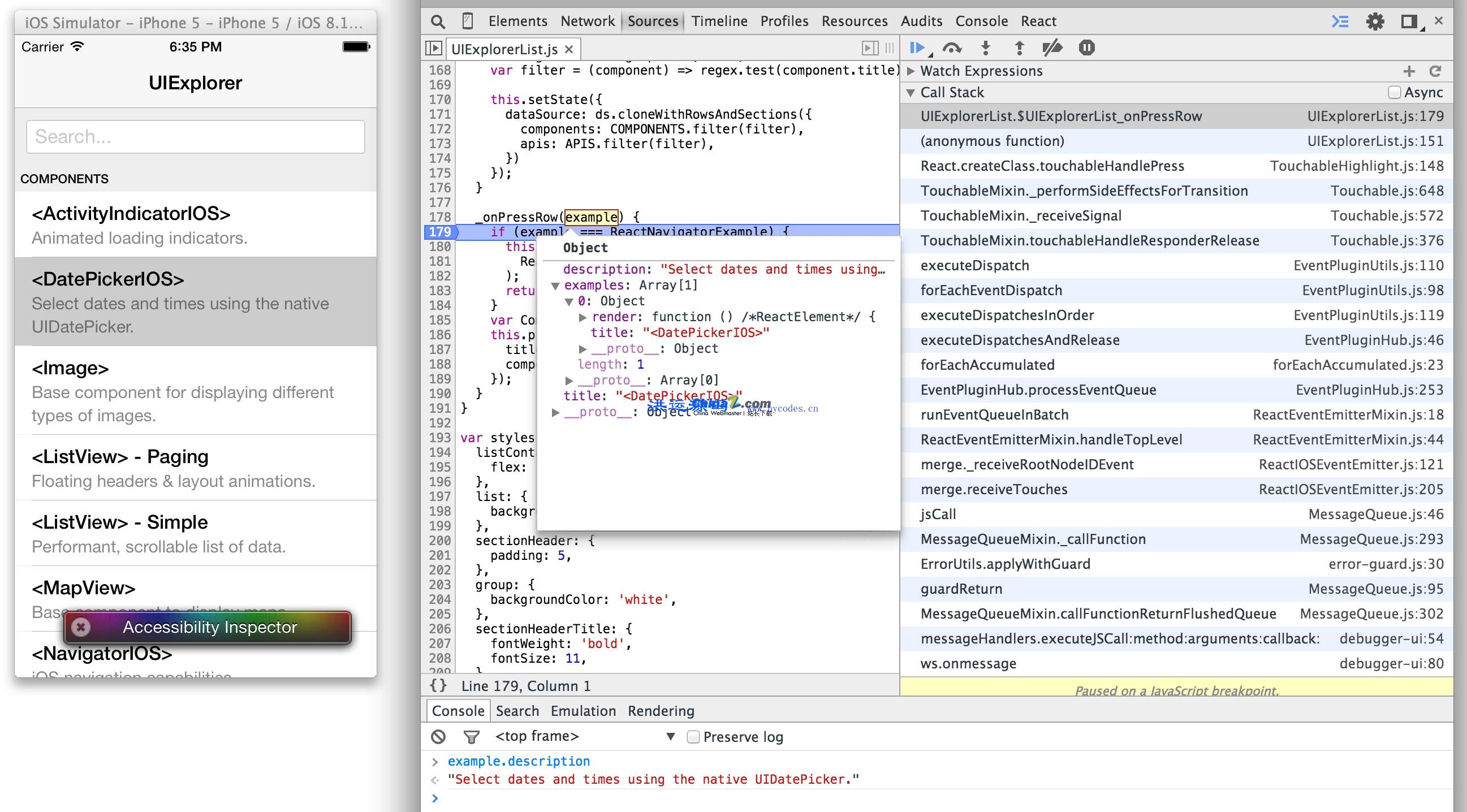Change DevTools dock side icon
This screenshot has height=812, width=1467.
pyautogui.click(x=1409, y=21)
